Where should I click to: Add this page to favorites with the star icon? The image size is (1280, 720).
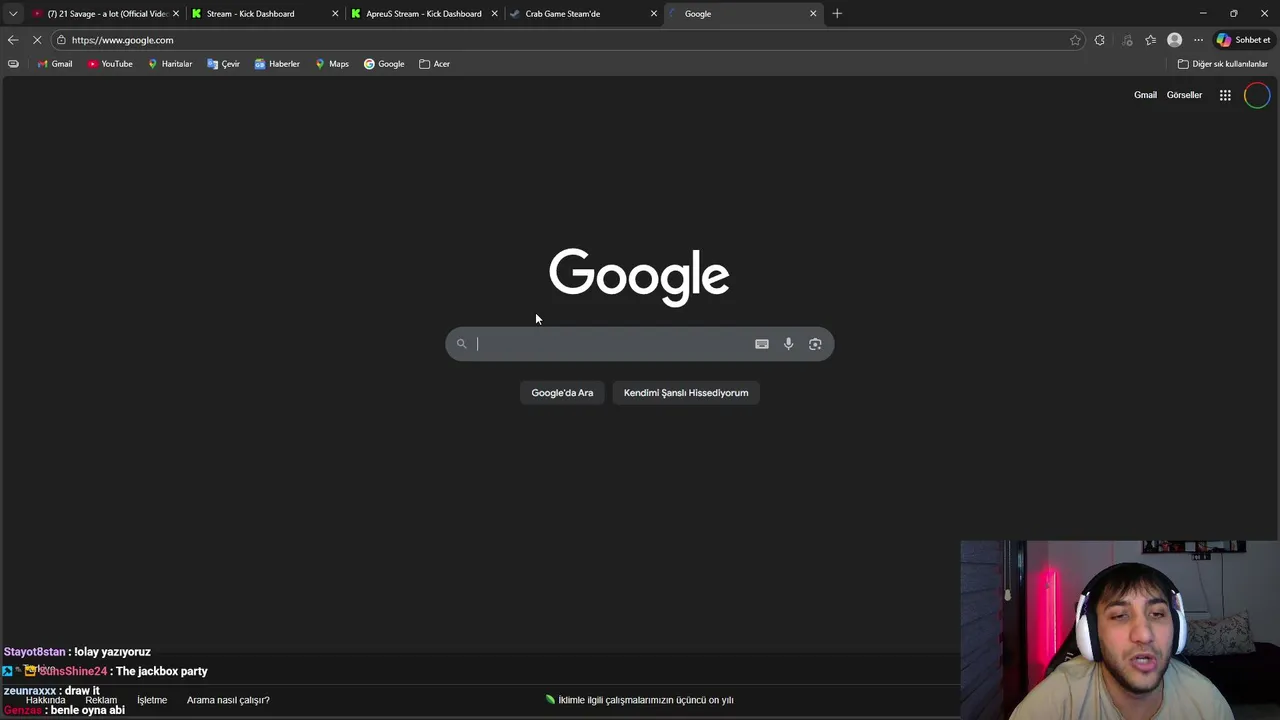tap(1075, 40)
